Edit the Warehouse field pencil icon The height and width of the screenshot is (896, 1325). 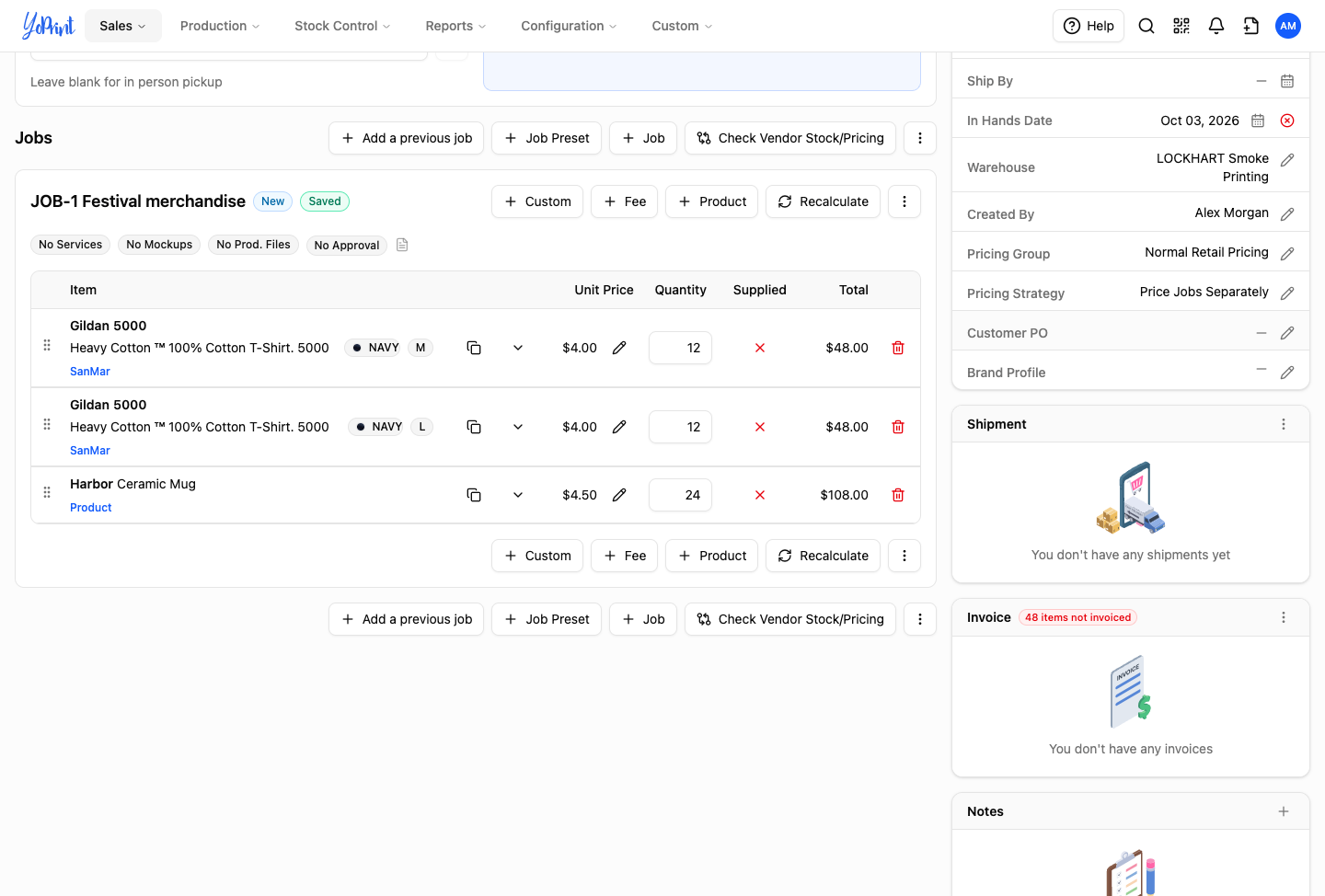[1287, 160]
